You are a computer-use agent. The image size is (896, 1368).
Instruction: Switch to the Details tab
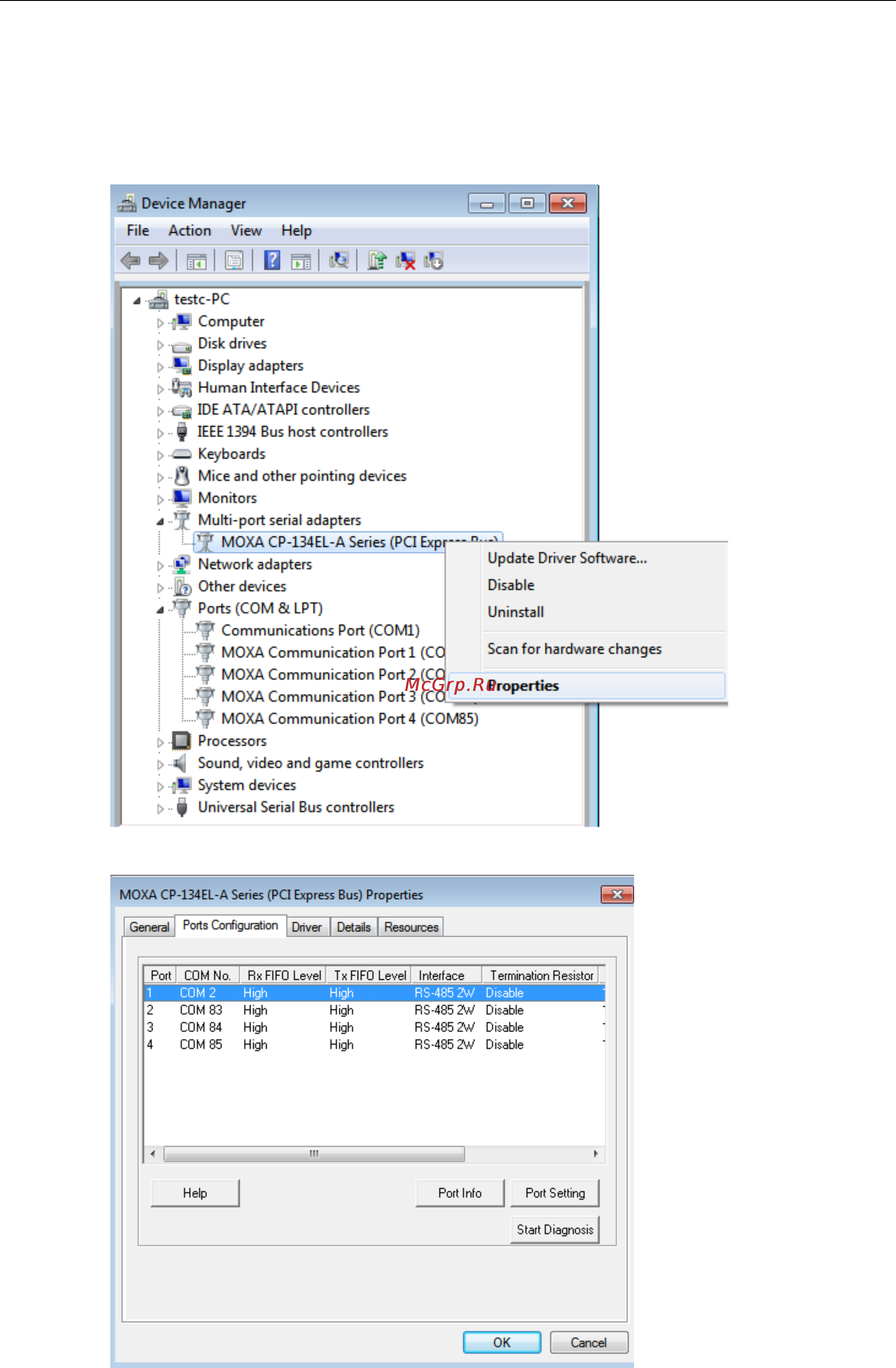coord(354,927)
